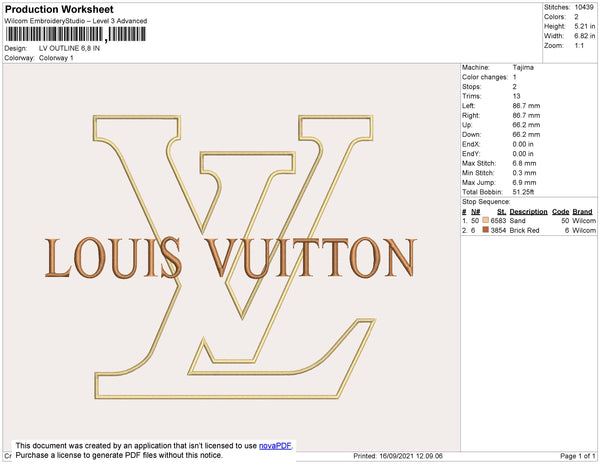Viewport: 600px width, 464px height.
Task: Click the stitch count 6583 in row 1
Action: (x=498, y=221)
